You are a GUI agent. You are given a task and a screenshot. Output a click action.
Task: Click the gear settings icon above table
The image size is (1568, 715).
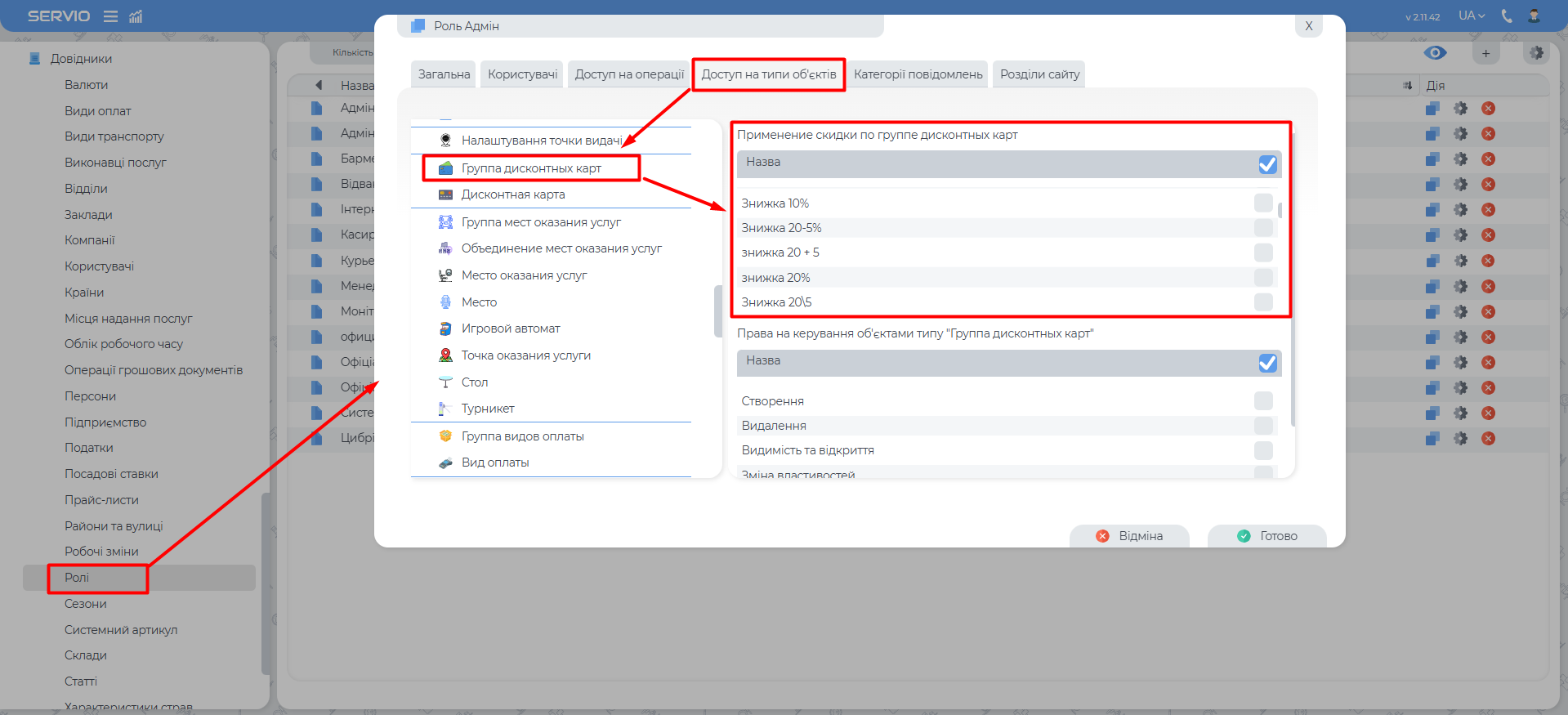point(1536,53)
